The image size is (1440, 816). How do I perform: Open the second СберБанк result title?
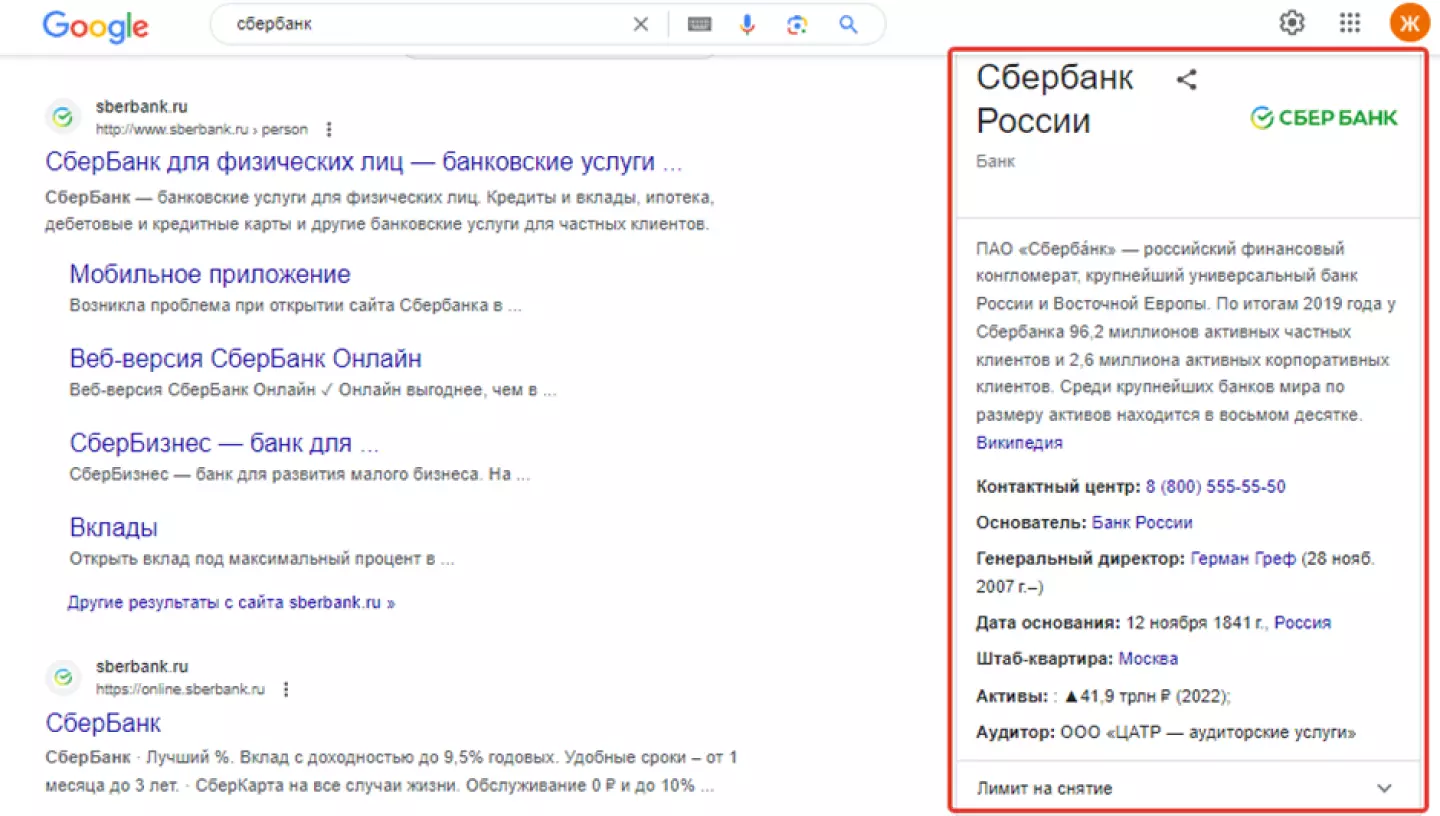coord(103,722)
